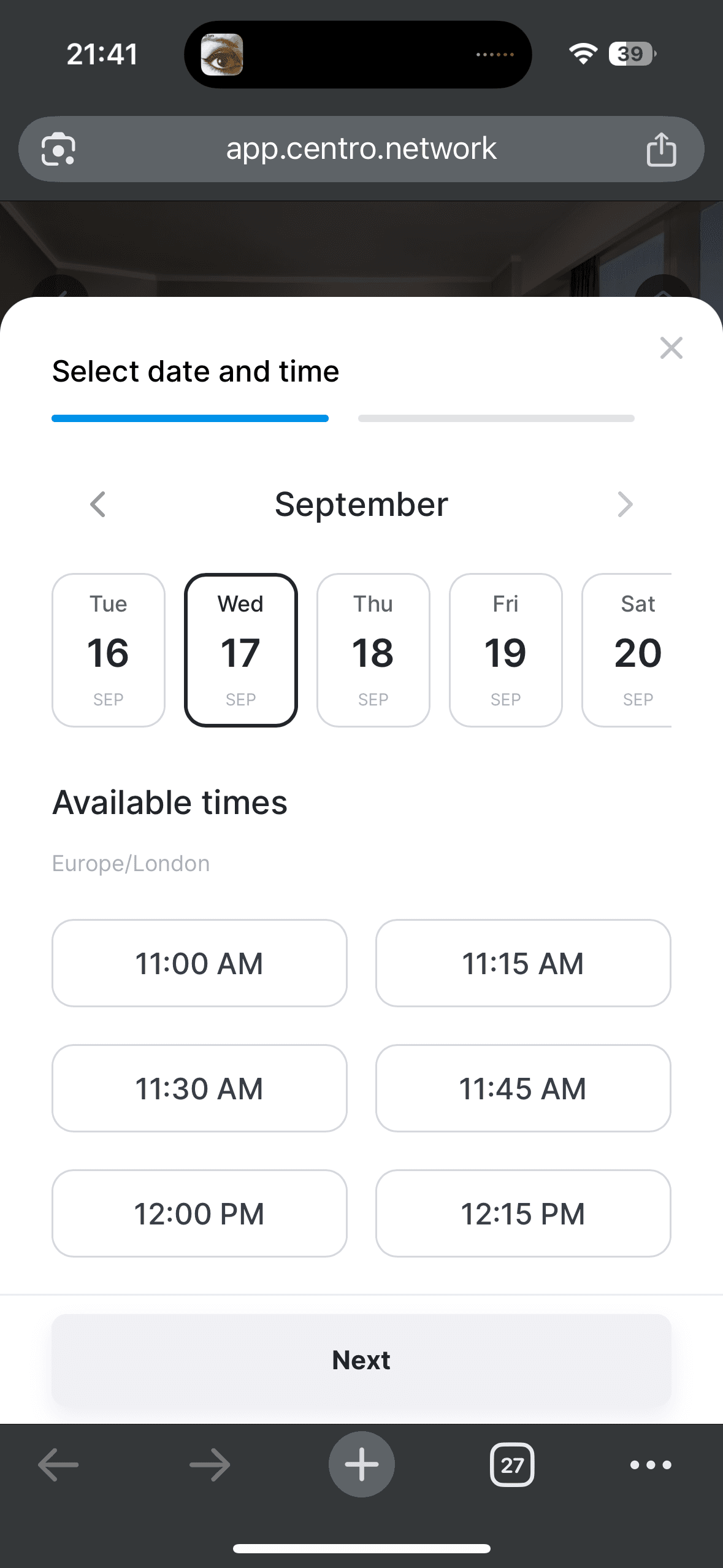Select Friday 19 September
The height and width of the screenshot is (1568, 723).
(x=505, y=650)
